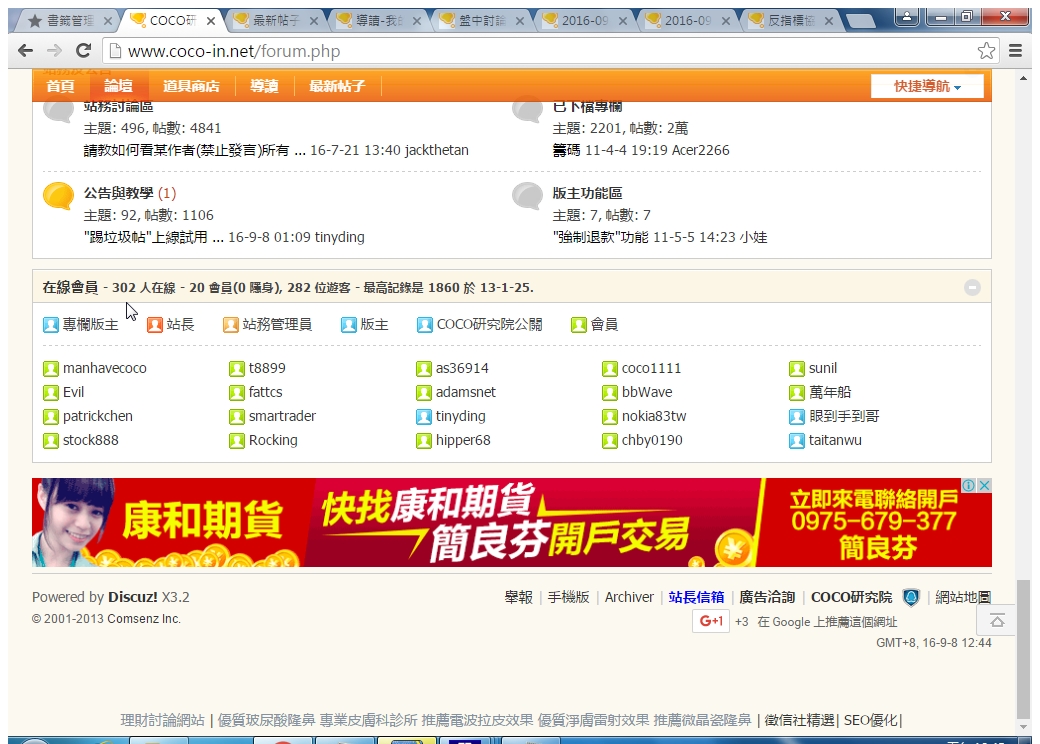
Task: Open the Archiver footer link
Action: click(x=629, y=597)
